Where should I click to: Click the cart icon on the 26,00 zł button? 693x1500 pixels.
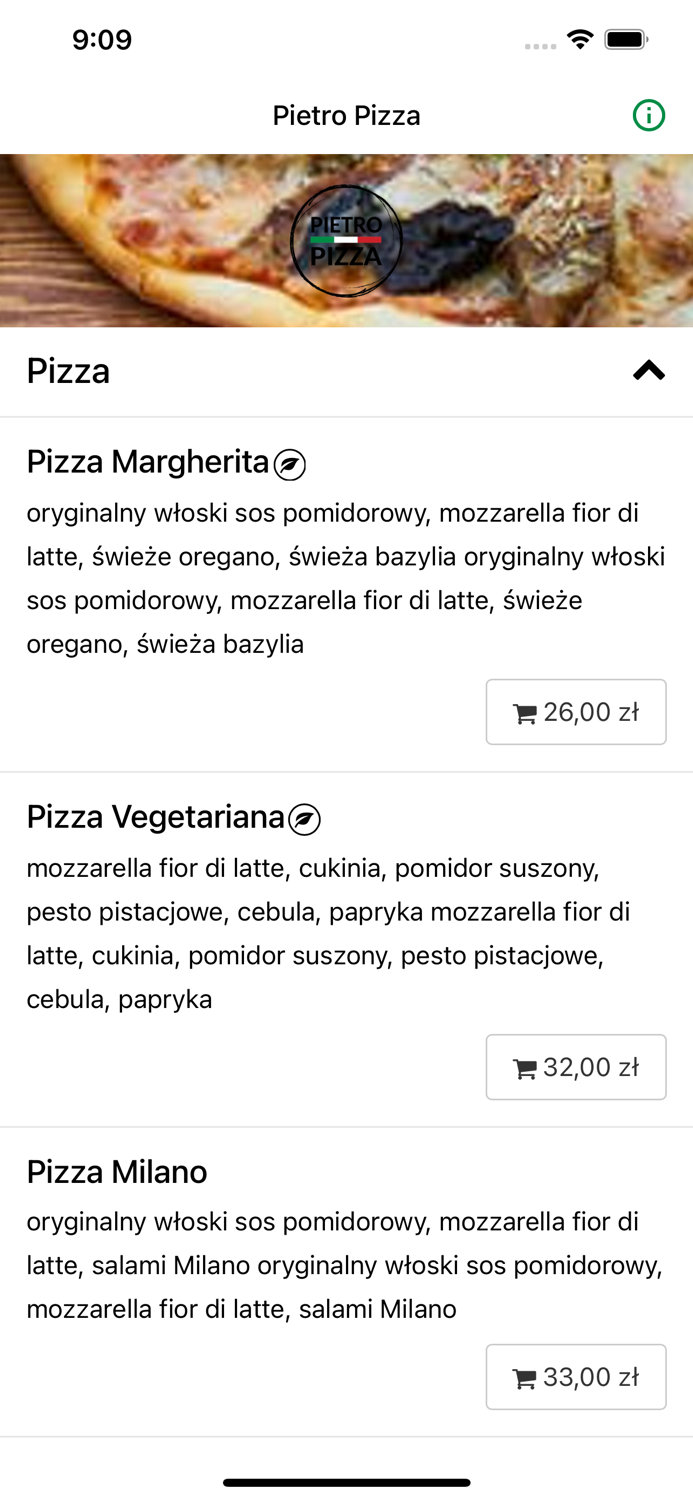pos(525,712)
